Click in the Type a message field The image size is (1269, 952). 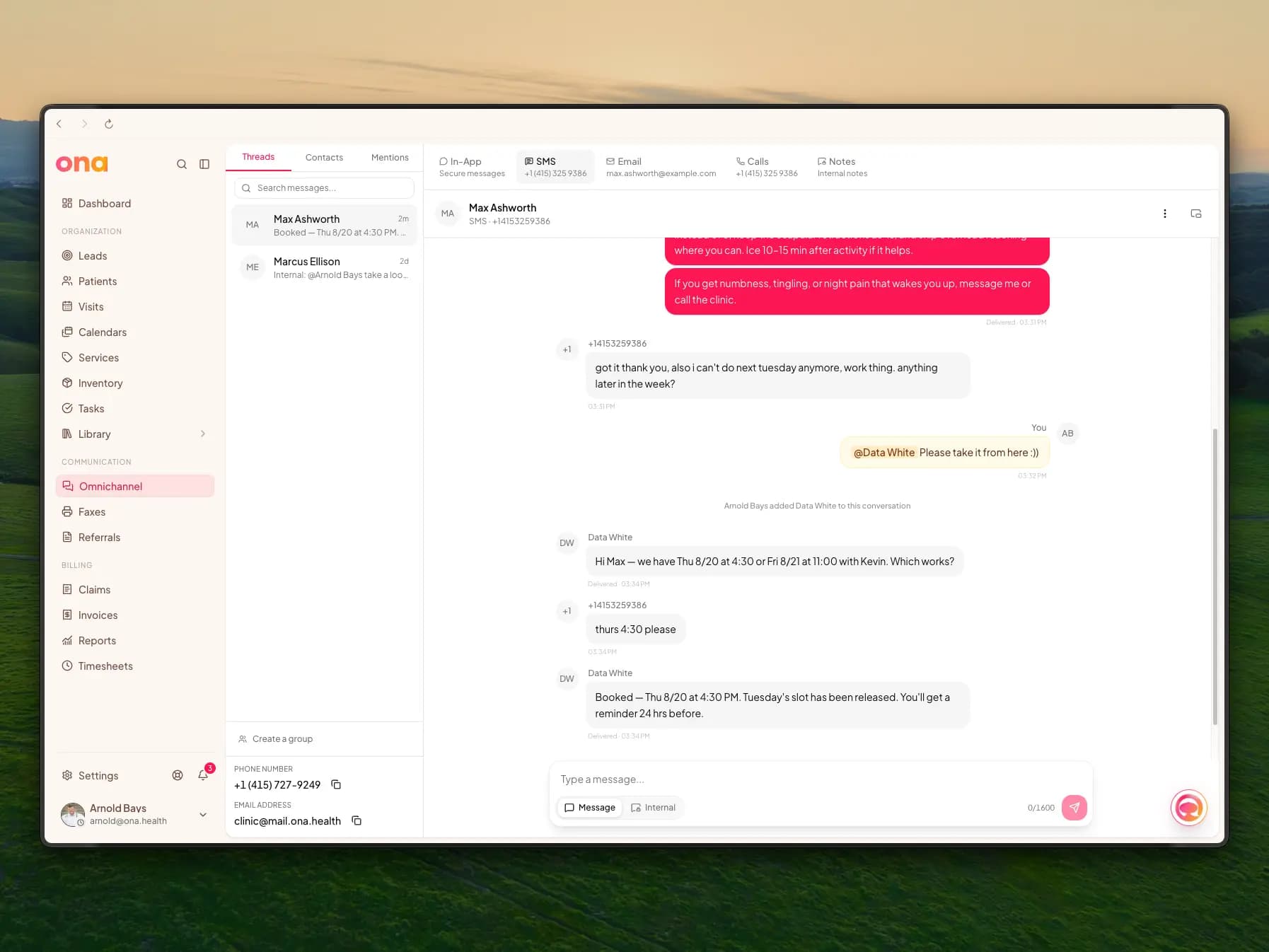[821, 779]
